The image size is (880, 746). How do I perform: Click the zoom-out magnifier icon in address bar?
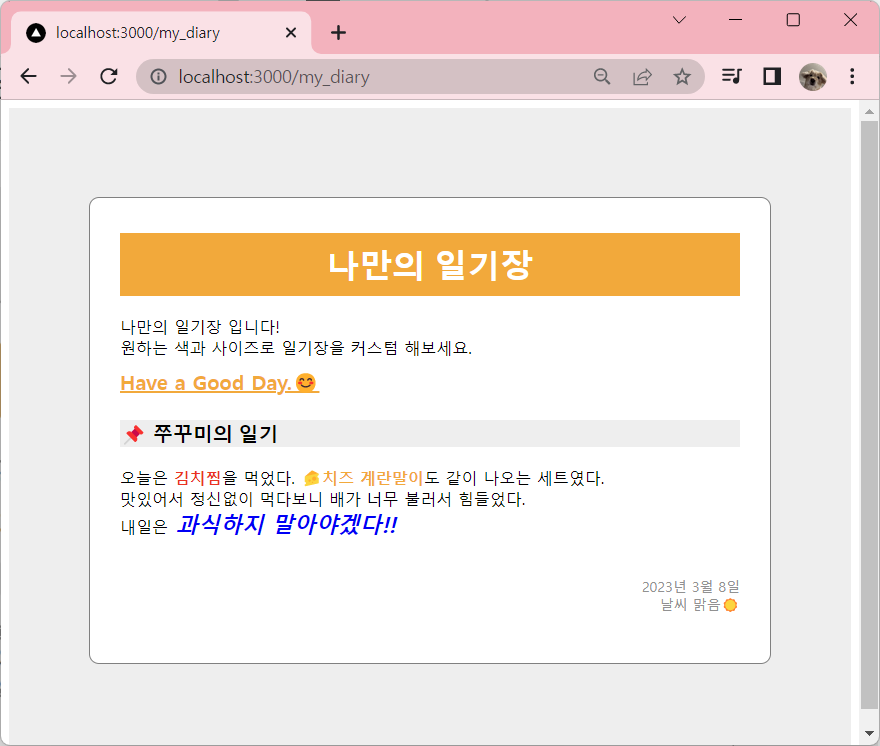pos(601,76)
